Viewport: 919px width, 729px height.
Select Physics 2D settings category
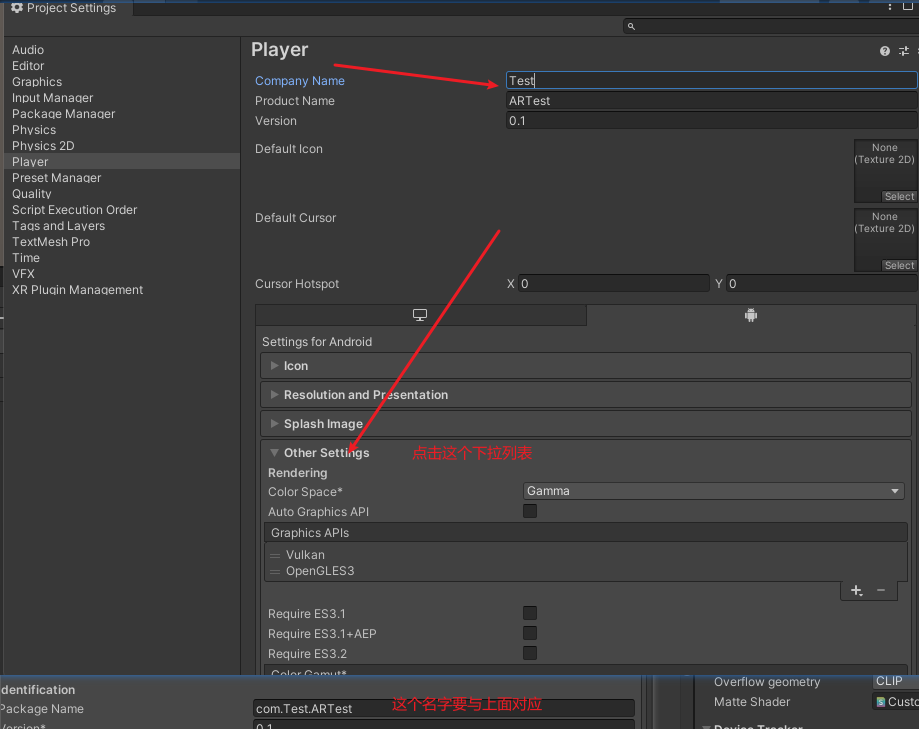(x=43, y=145)
